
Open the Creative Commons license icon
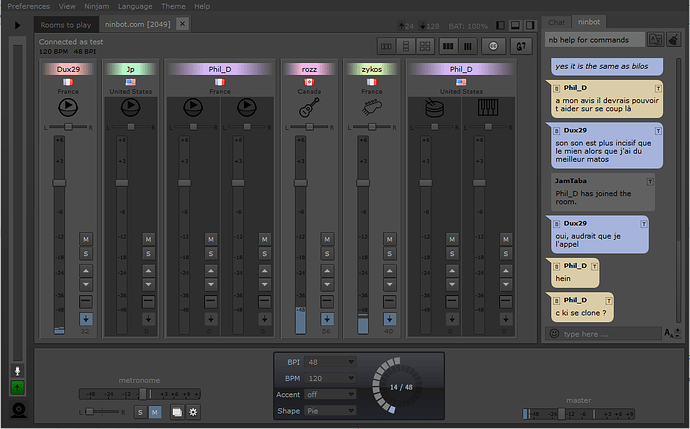[x=493, y=46]
